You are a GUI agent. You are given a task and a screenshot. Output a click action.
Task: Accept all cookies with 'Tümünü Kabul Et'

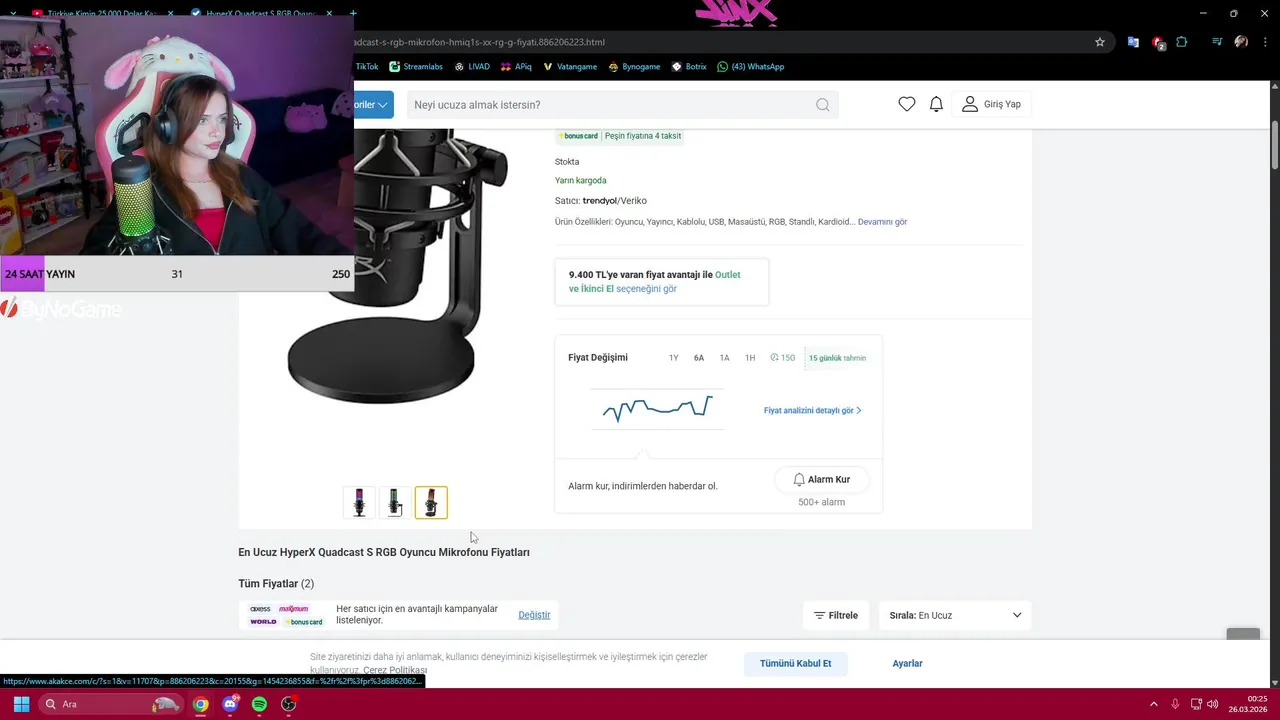click(x=796, y=664)
